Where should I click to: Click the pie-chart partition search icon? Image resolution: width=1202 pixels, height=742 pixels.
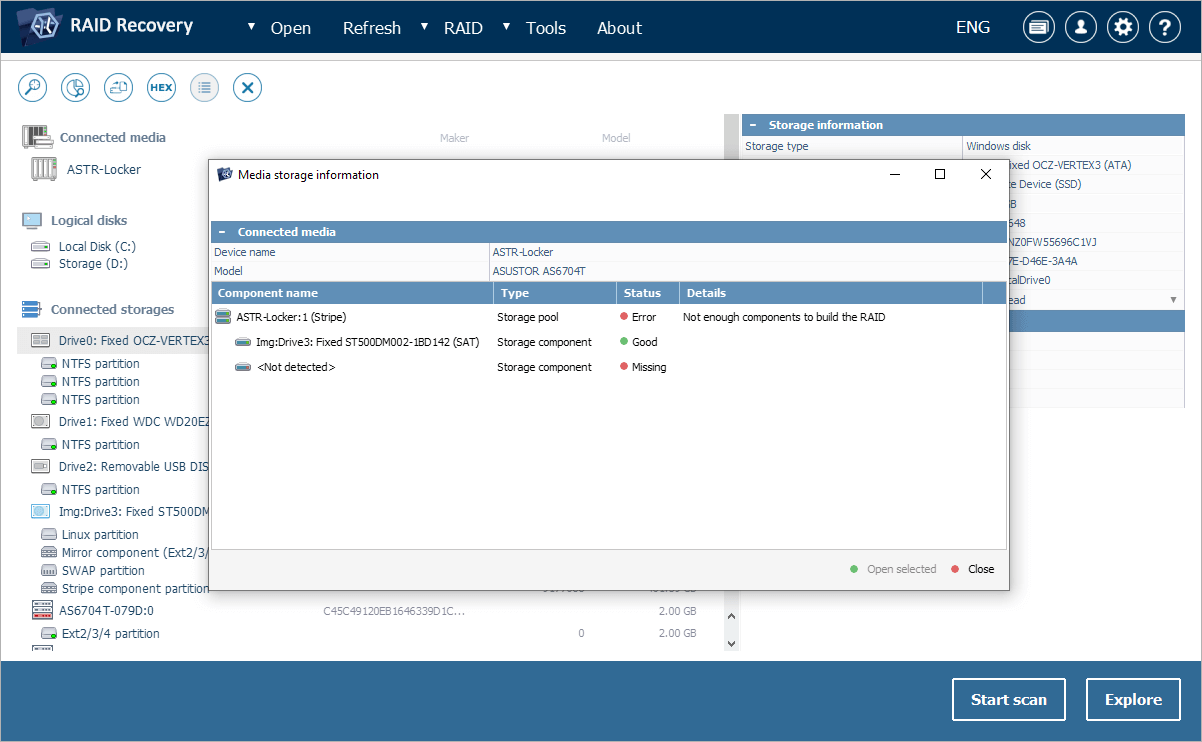pyautogui.click(x=76, y=88)
